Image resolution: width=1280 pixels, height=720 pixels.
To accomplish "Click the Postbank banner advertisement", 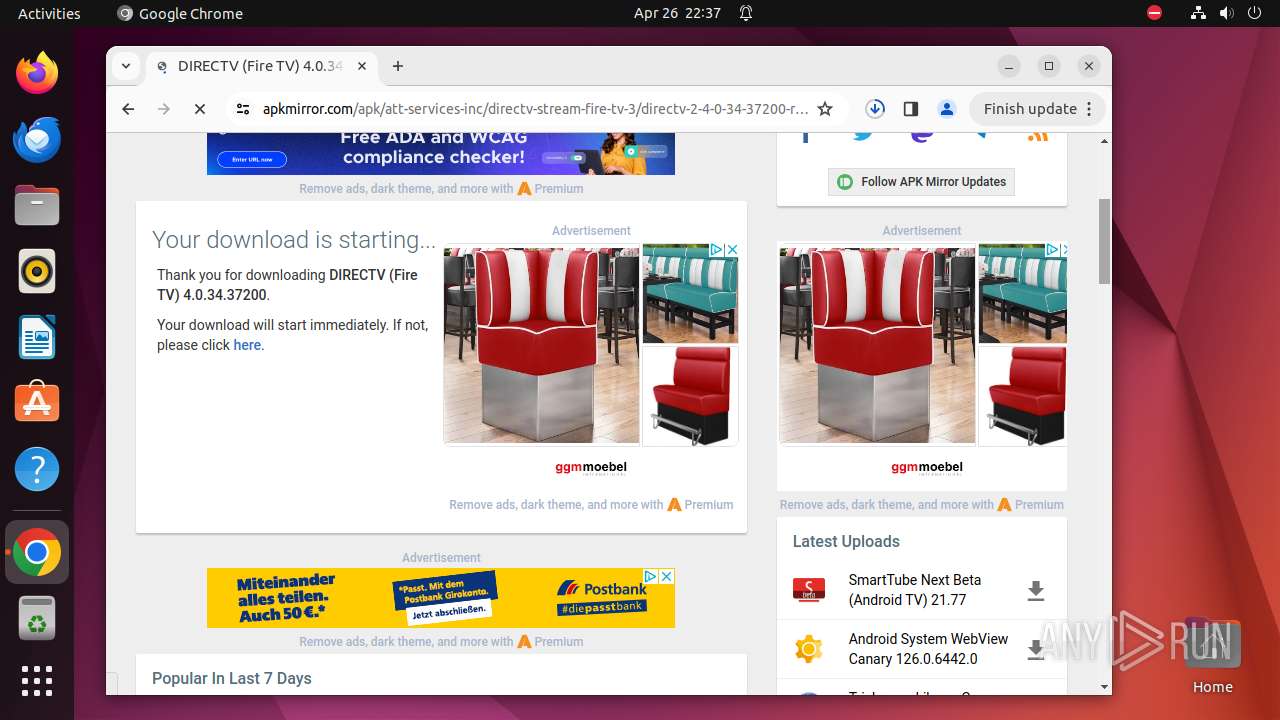I will [441, 598].
